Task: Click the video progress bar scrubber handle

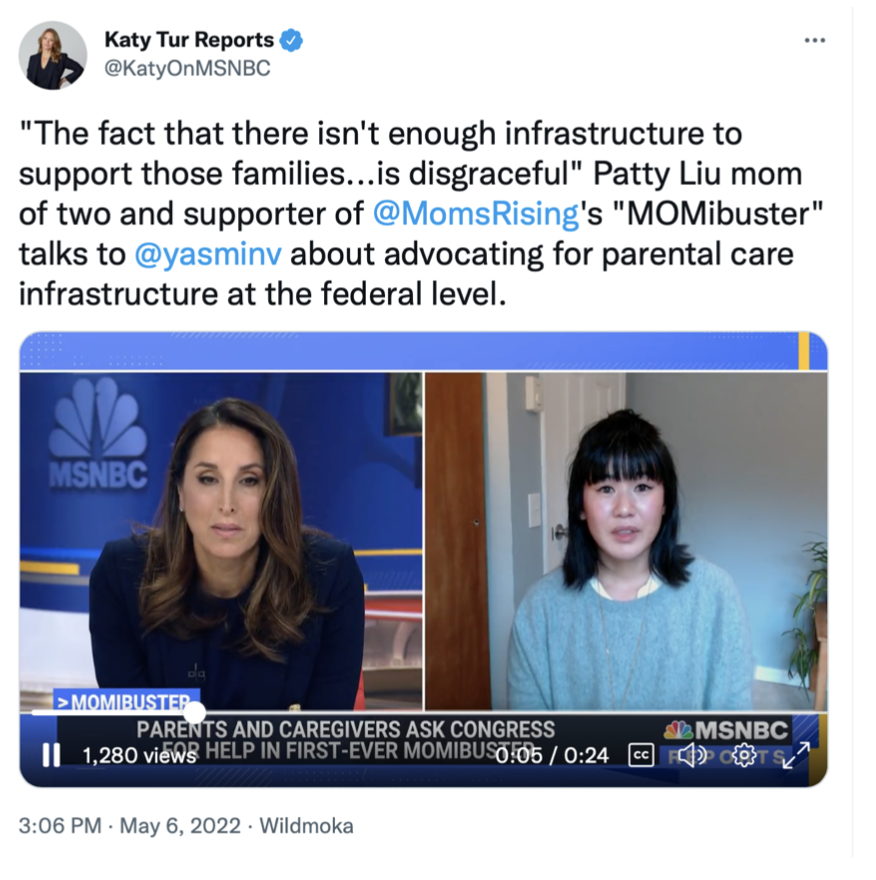Action: click(194, 713)
